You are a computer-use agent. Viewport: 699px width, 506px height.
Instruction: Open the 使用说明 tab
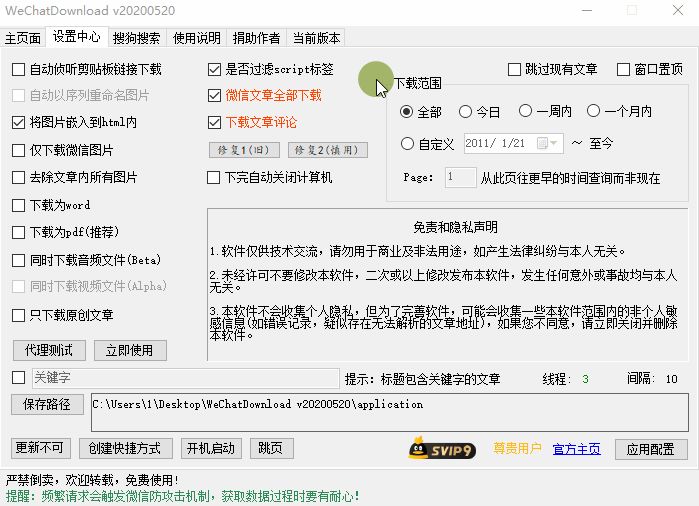point(197,38)
